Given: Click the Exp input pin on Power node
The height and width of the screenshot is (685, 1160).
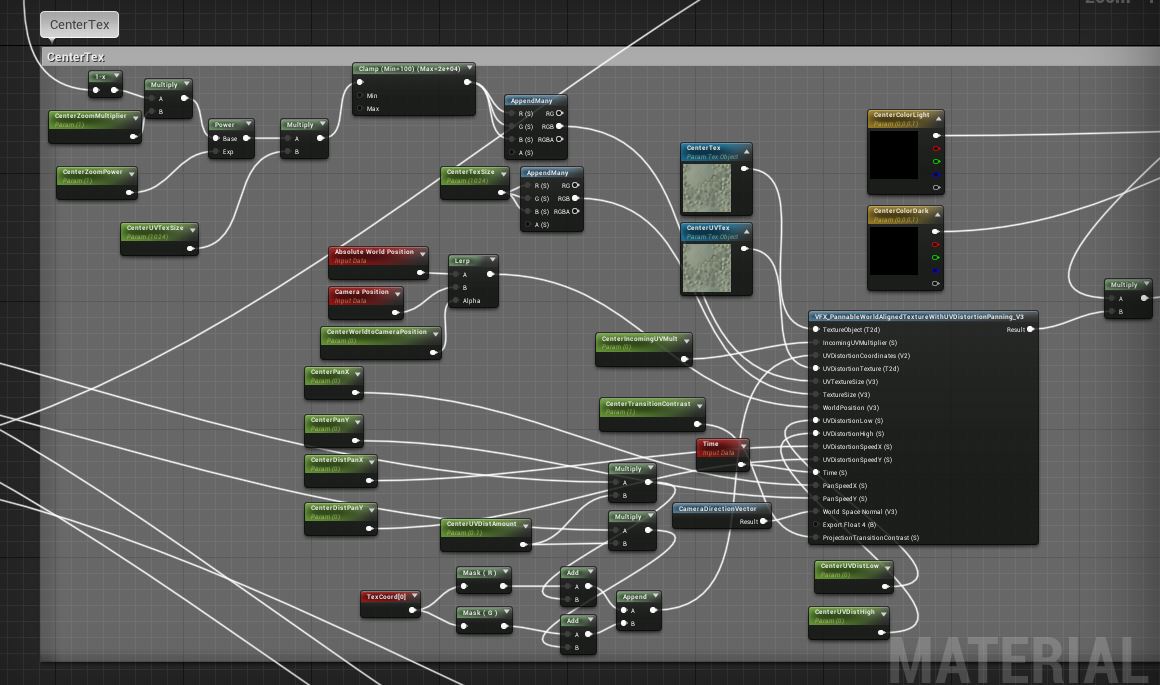Looking at the screenshot, I should (x=216, y=152).
